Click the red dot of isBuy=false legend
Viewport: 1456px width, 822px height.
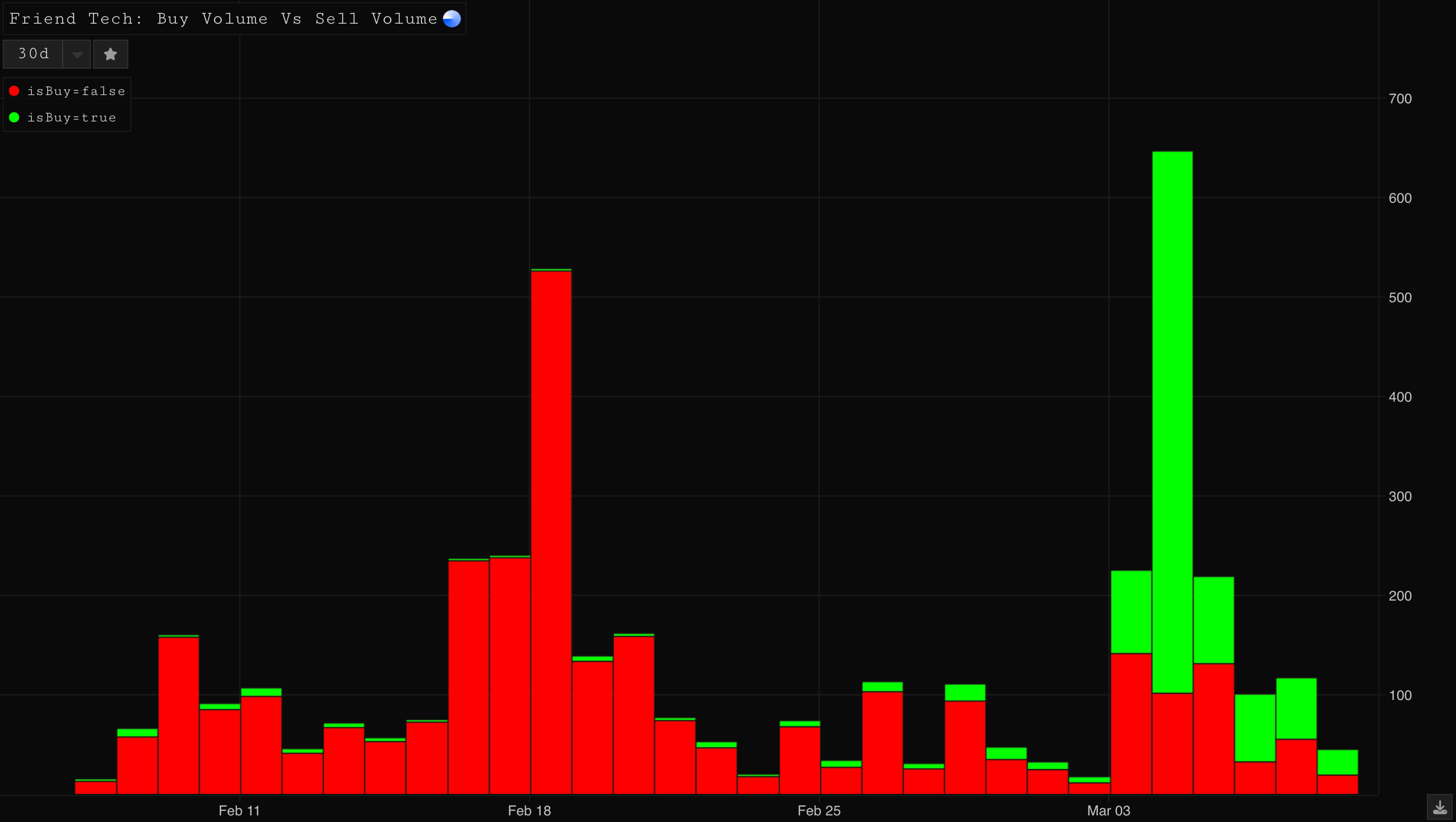pos(14,91)
